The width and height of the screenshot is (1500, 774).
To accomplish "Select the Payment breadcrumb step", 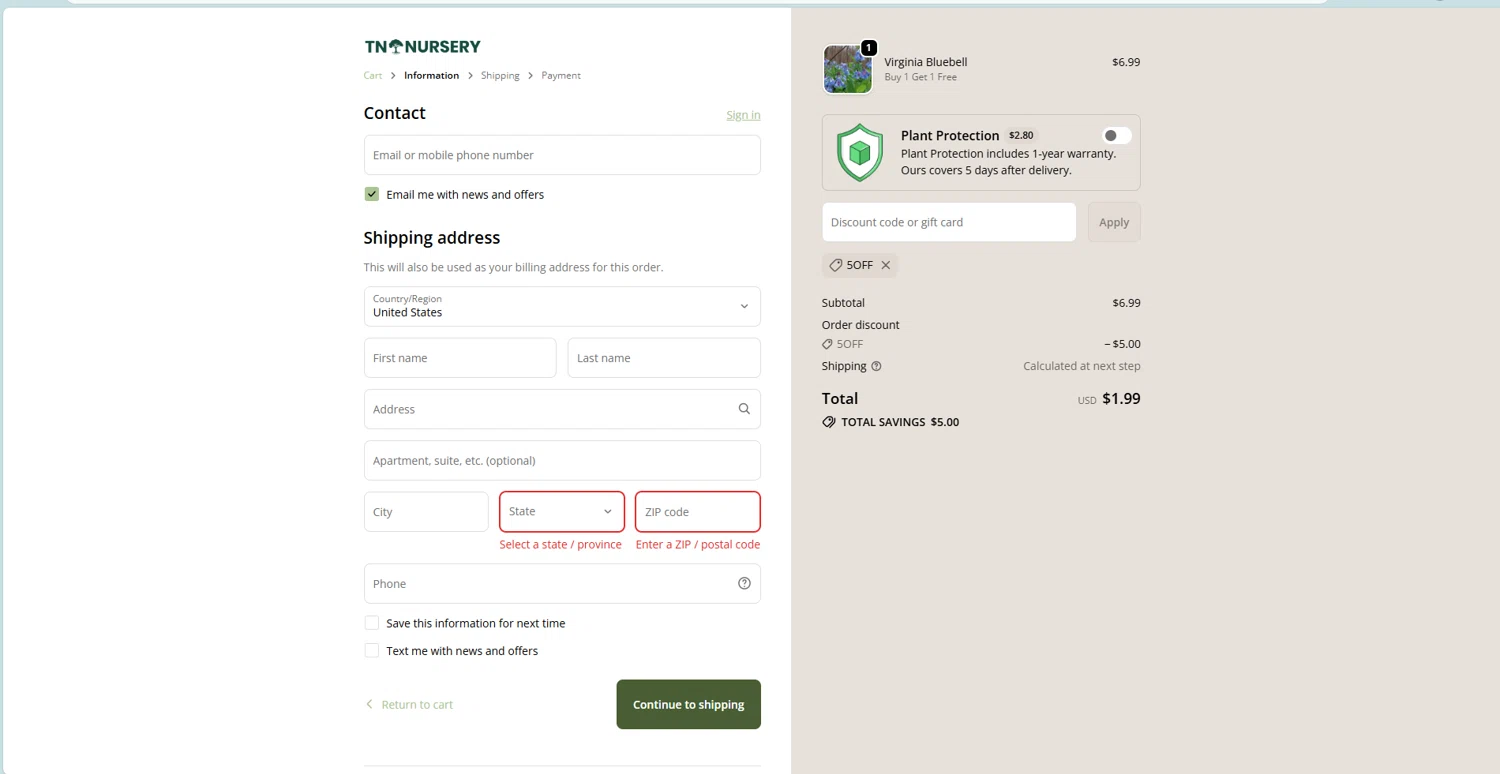I will click(x=561, y=75).
